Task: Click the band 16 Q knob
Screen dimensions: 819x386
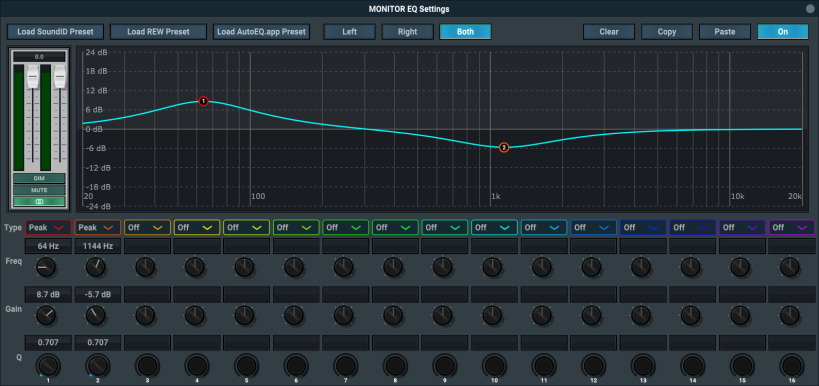Action: tap(791, 365)
